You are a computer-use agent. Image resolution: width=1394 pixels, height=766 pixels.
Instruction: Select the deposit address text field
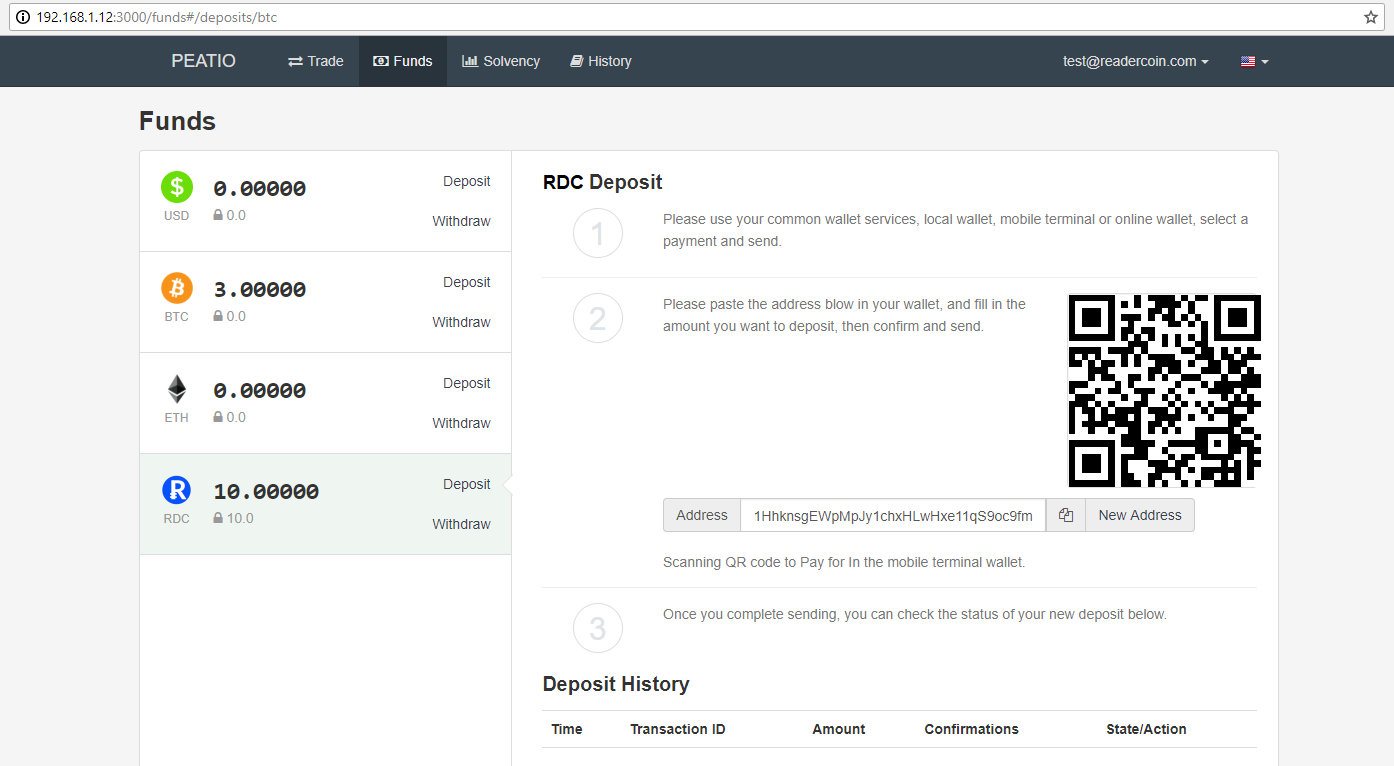click(892, 516)
